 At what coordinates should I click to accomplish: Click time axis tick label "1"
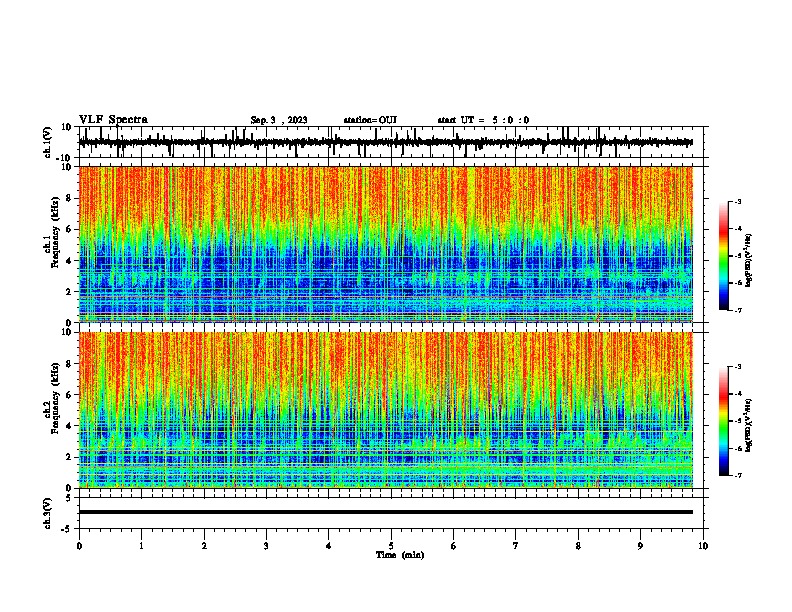click(x=141, y=546)
